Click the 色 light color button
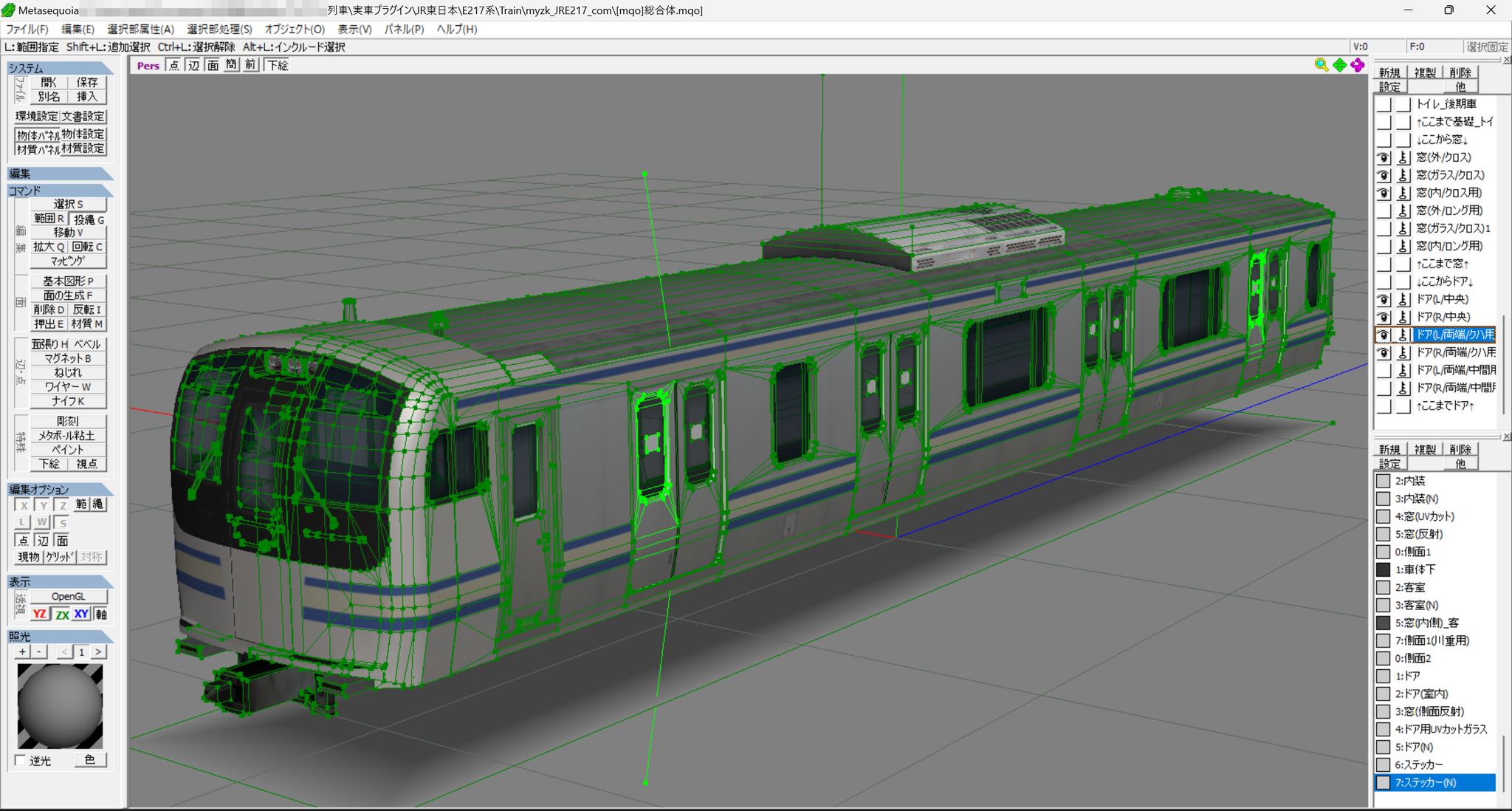Screen dimensions: 1512x811 (x=90, y=759)
